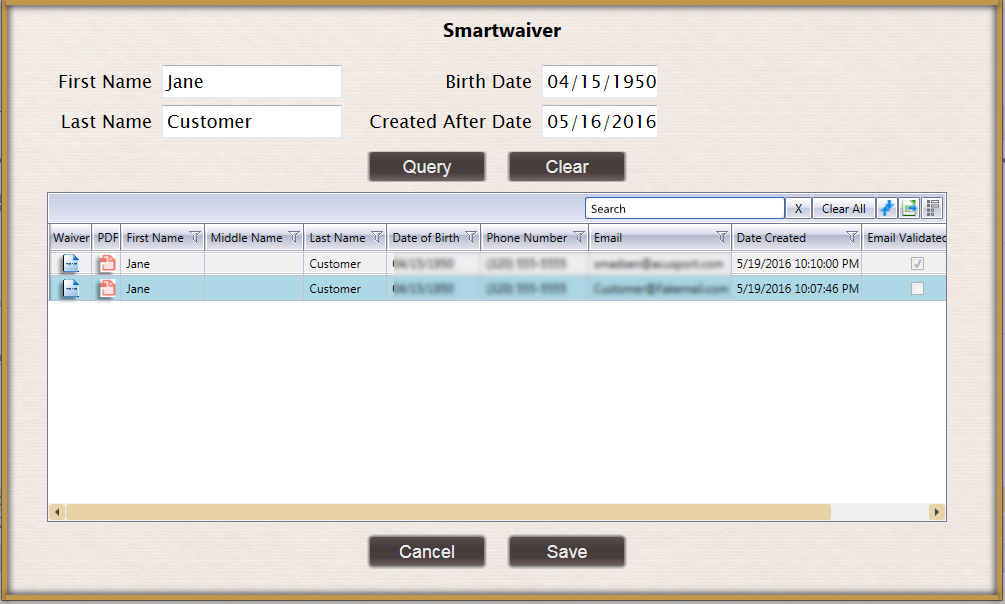The image size is (1005, 604).
Task: Toggle Email Validated checkbox in 10:07:46 PM row
Action: coord(917,289)
